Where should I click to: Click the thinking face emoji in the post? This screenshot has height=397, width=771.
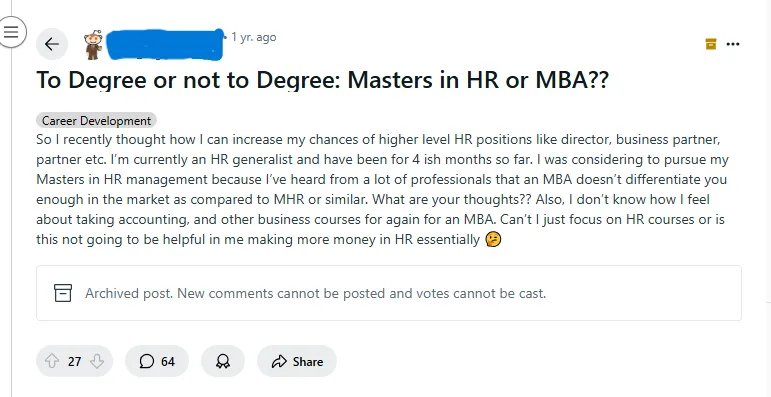coord(493,240)
